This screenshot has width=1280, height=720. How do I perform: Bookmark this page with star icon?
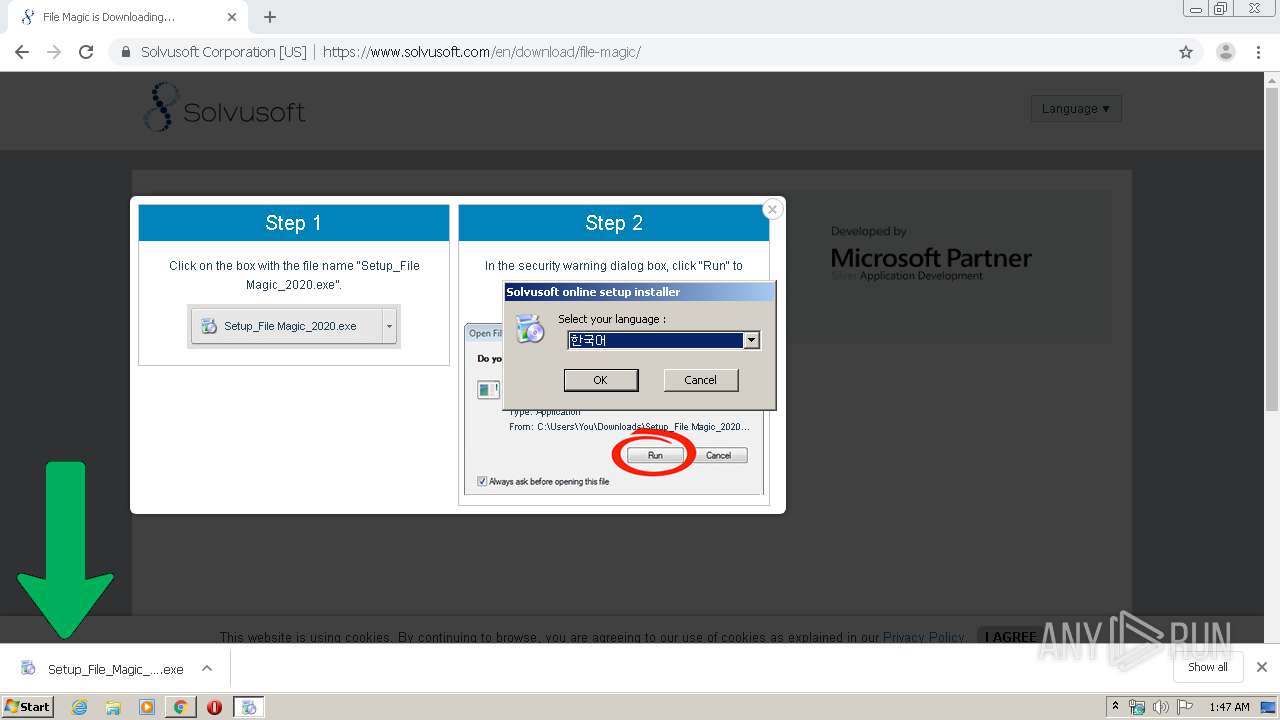coord(1186,52)
